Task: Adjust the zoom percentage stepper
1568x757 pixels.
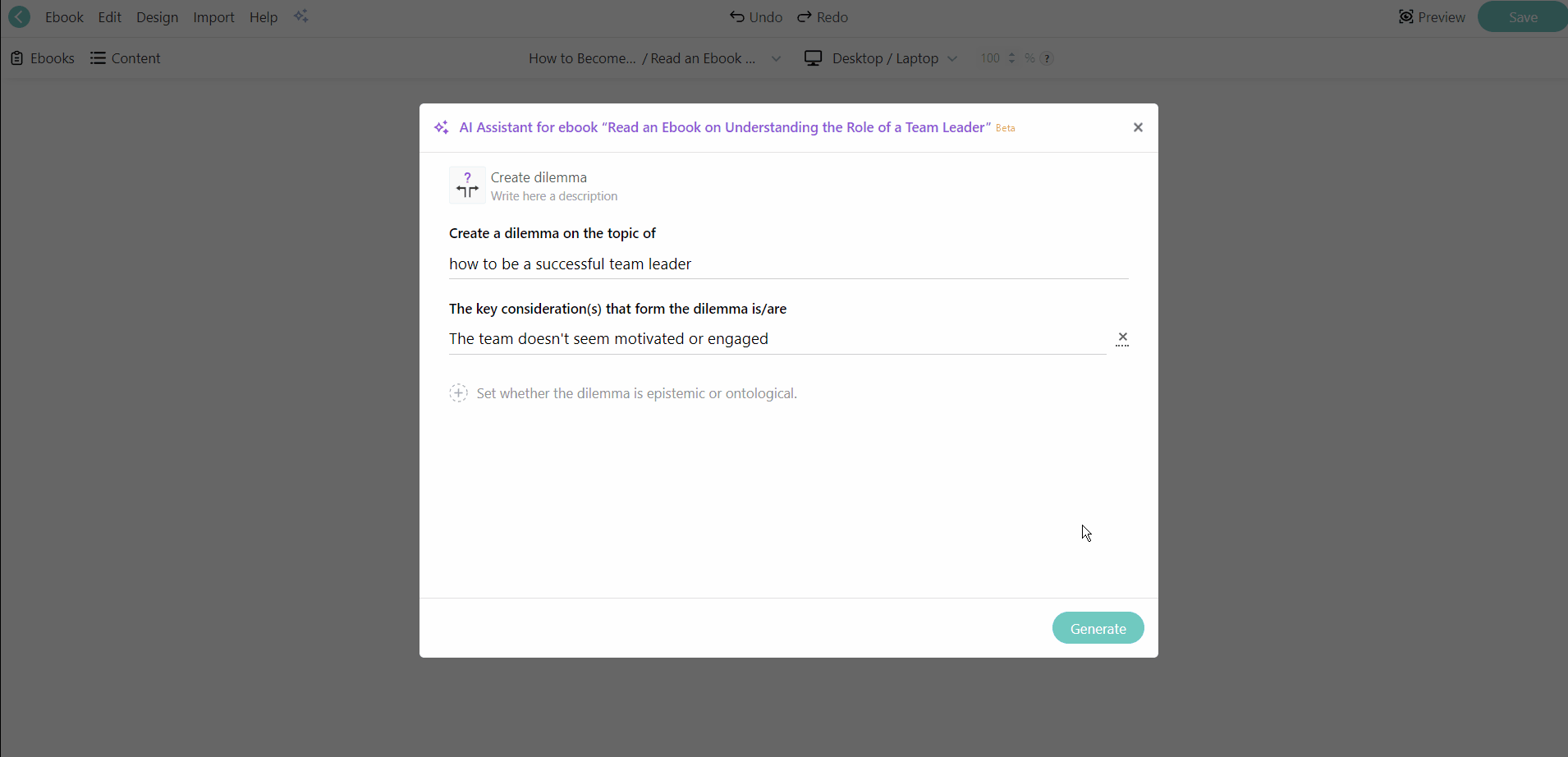Action: (x=1011, y=58)
